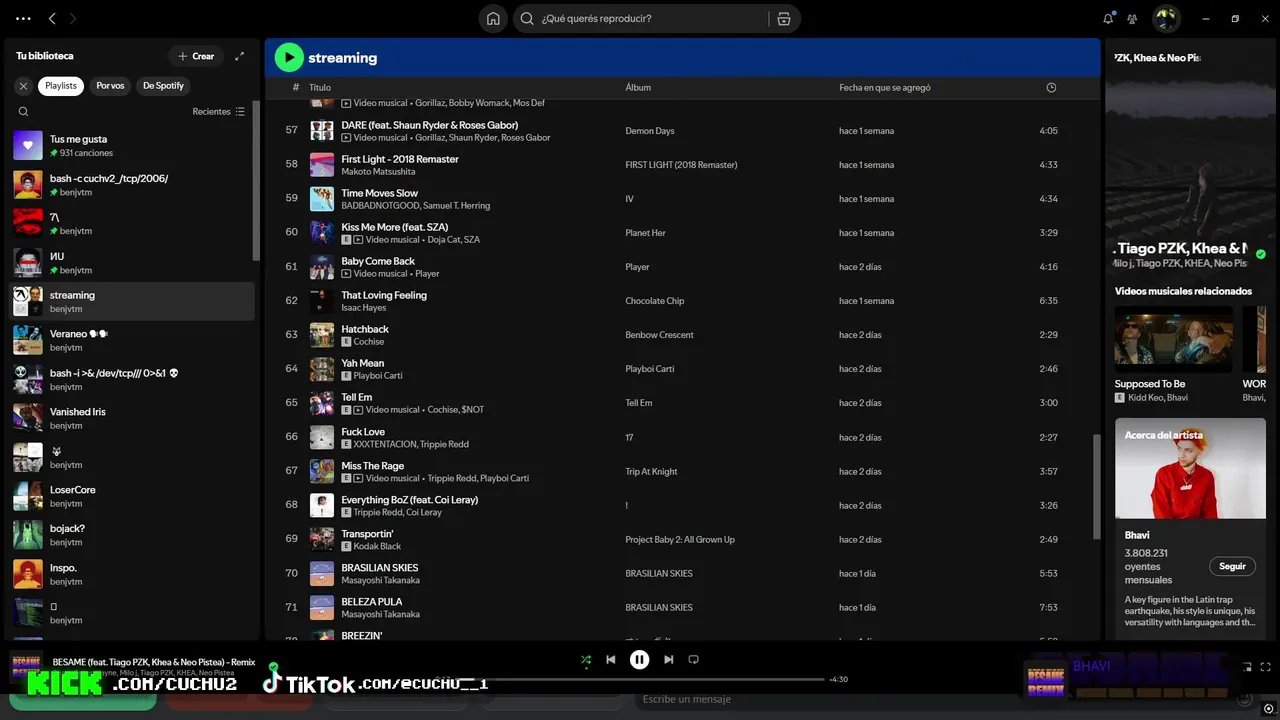Screen dimensions: 1280x720
Task: Play the streaming playlist with green button
Action: pos(289,57)
